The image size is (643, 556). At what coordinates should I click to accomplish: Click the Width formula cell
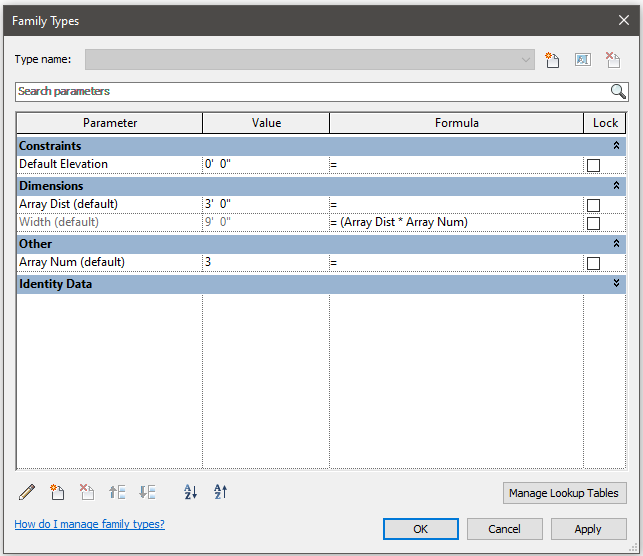456,223
